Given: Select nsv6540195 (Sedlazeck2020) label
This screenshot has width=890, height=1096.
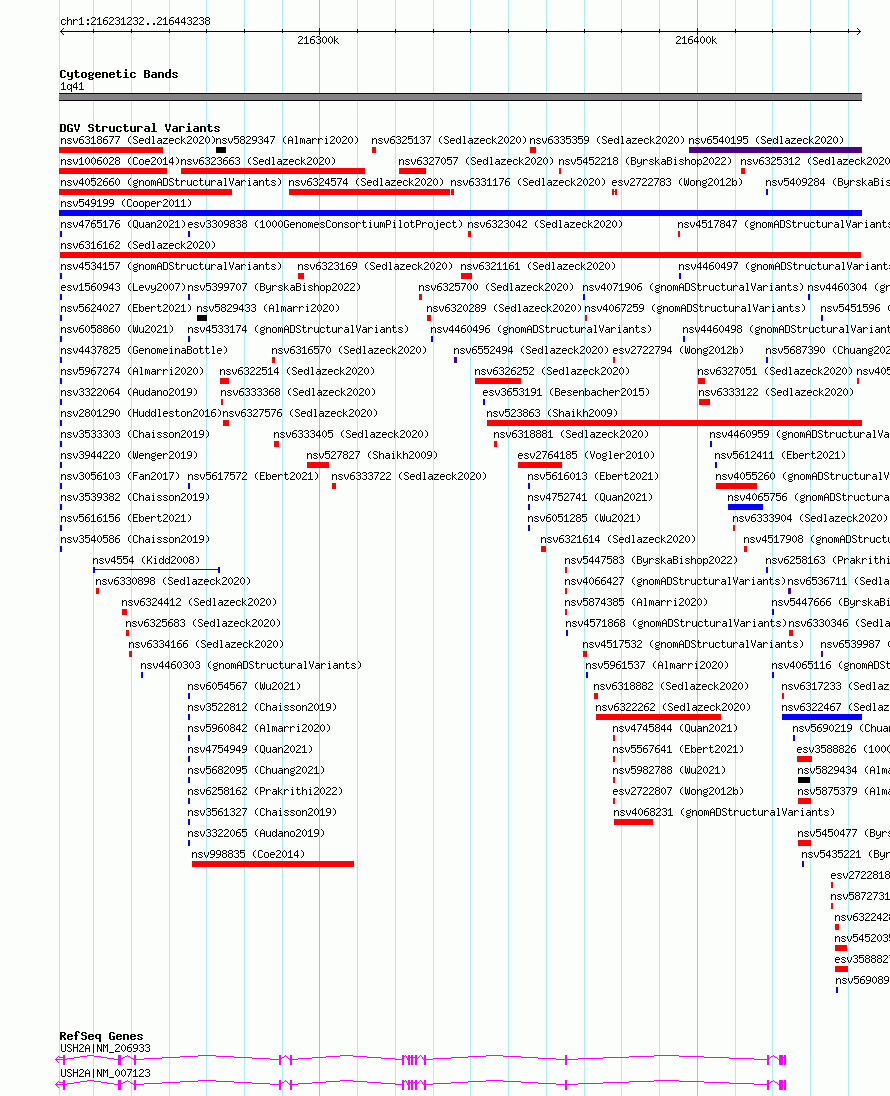Looking at the screenshot, I should tap(766, 140).
